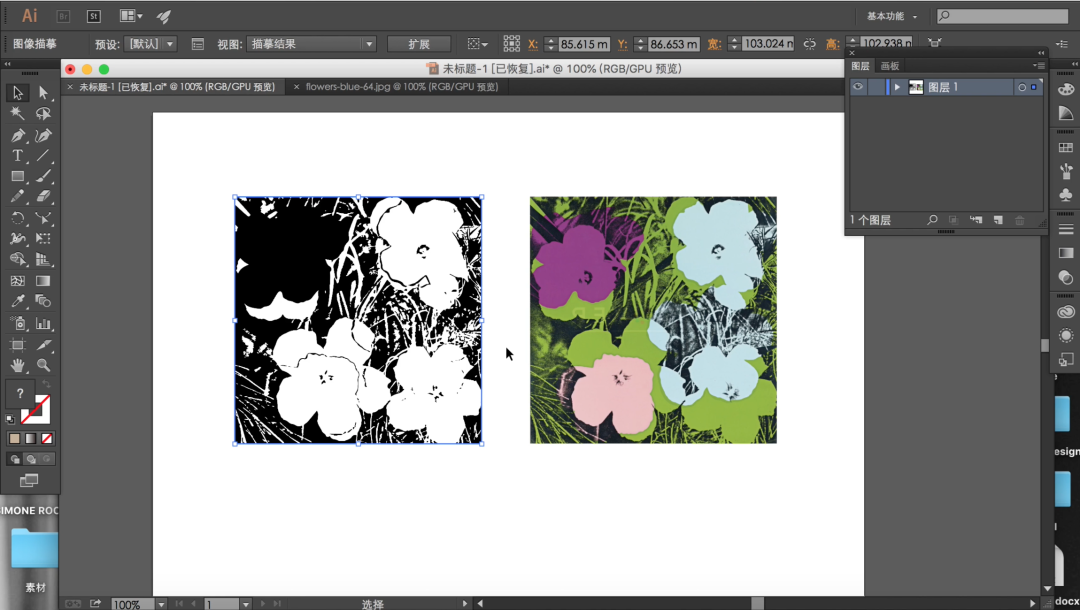1080x610 pixels.
Task: Locate object magnifier in Layers panel
Action: click(932, 220)
